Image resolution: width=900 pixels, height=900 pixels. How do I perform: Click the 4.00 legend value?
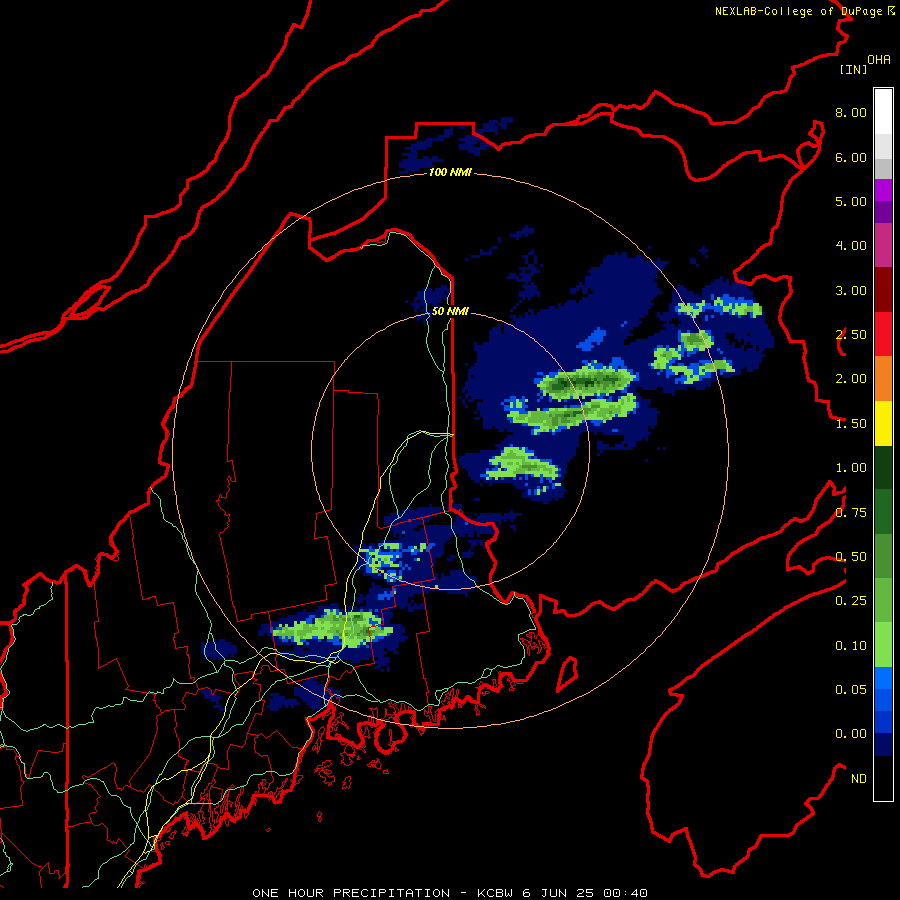click(851, 246)
